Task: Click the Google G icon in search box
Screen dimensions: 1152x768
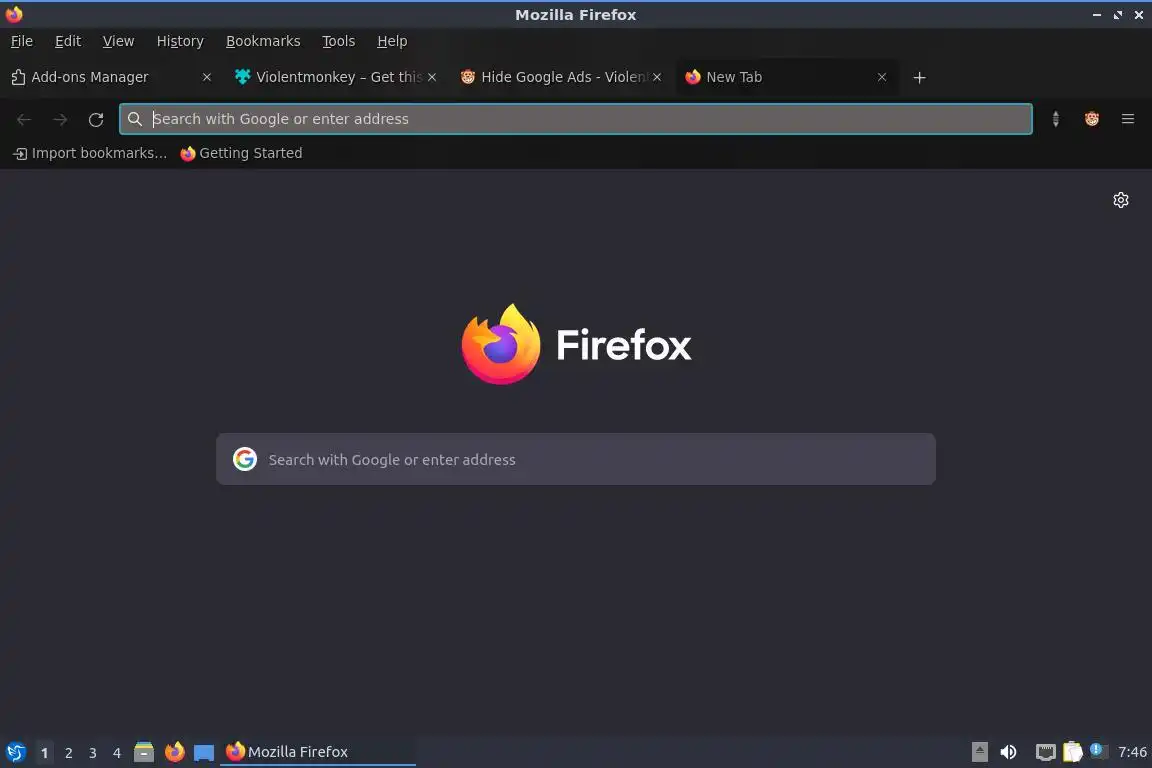Action: (245, 459)
